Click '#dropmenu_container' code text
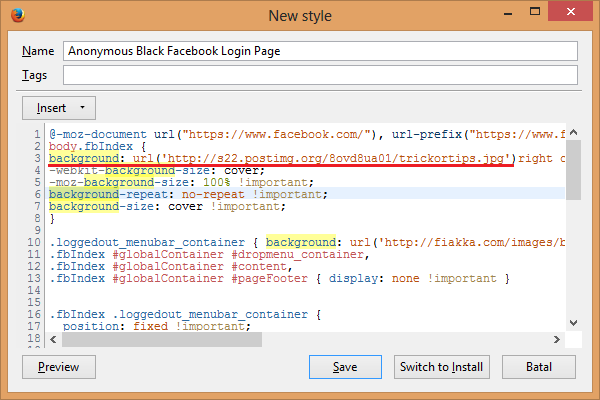The width and height of the screenshot is (600, 400). [x=300, y=254]
